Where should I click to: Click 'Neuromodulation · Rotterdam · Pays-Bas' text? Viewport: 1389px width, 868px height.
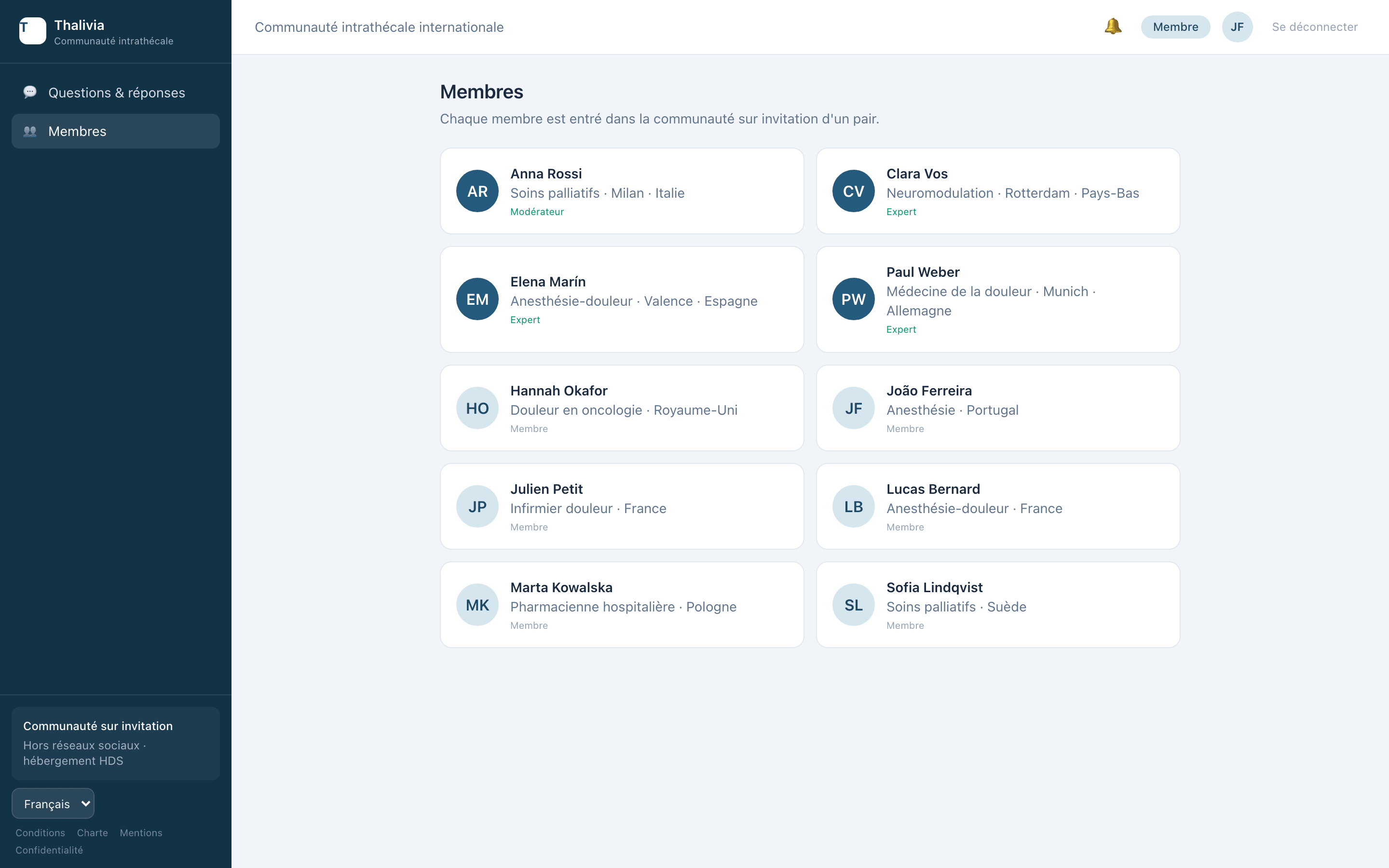1012,193
